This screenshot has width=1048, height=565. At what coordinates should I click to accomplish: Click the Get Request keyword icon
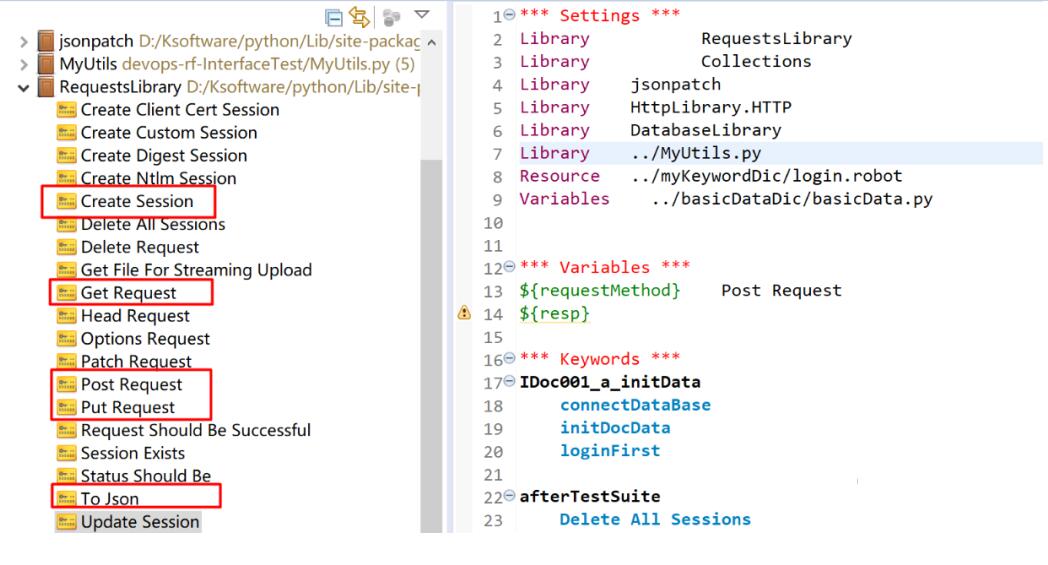click(x=68, y=293)
